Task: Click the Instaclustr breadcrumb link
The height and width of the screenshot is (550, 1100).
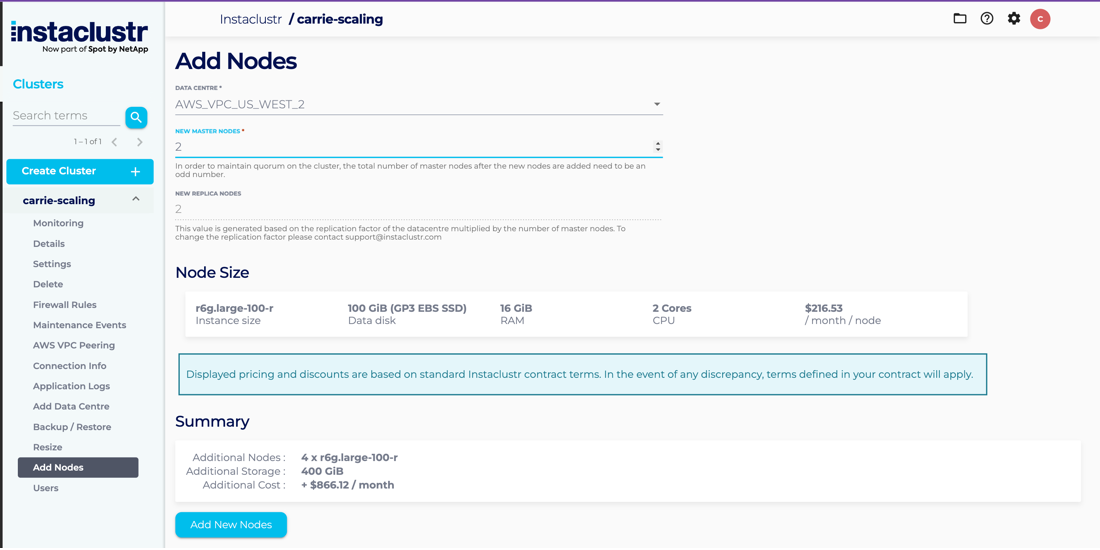Action: (x=250, y=20)
